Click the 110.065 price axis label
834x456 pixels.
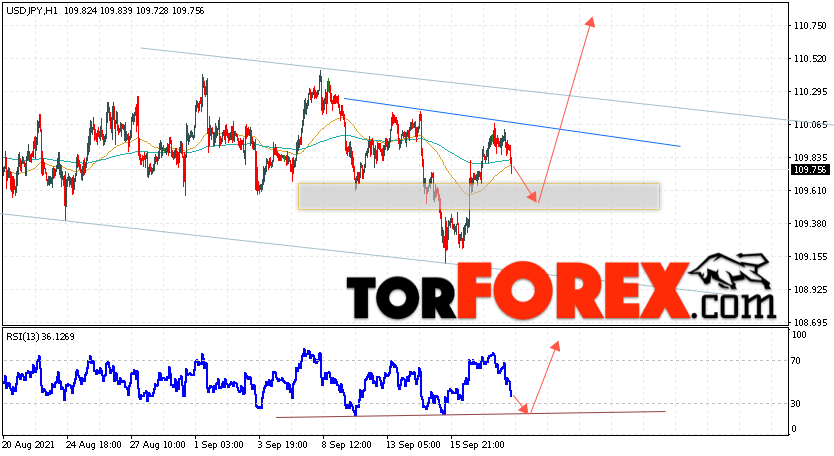coord(810,125)
